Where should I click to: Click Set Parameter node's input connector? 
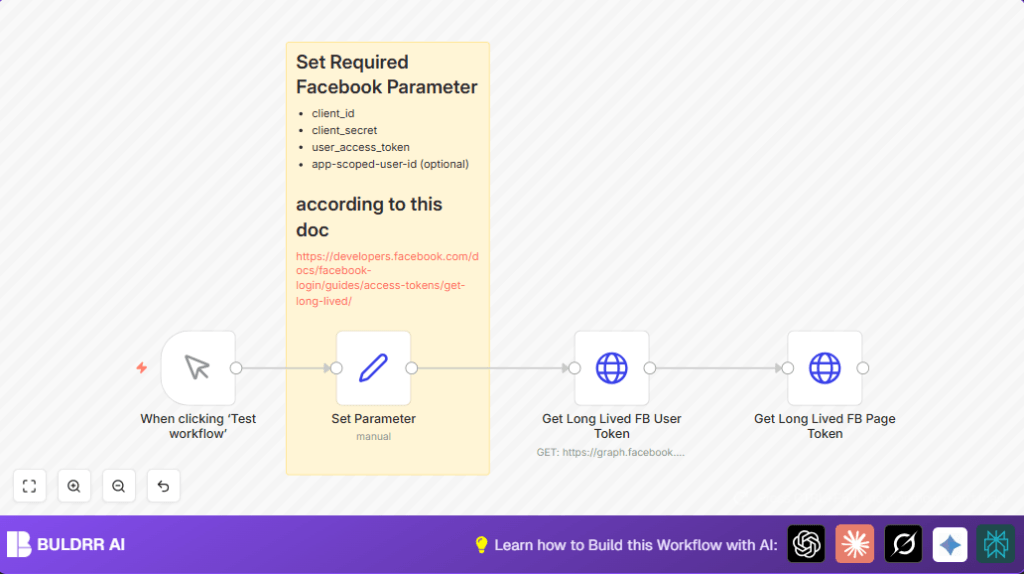coord(336,368)
